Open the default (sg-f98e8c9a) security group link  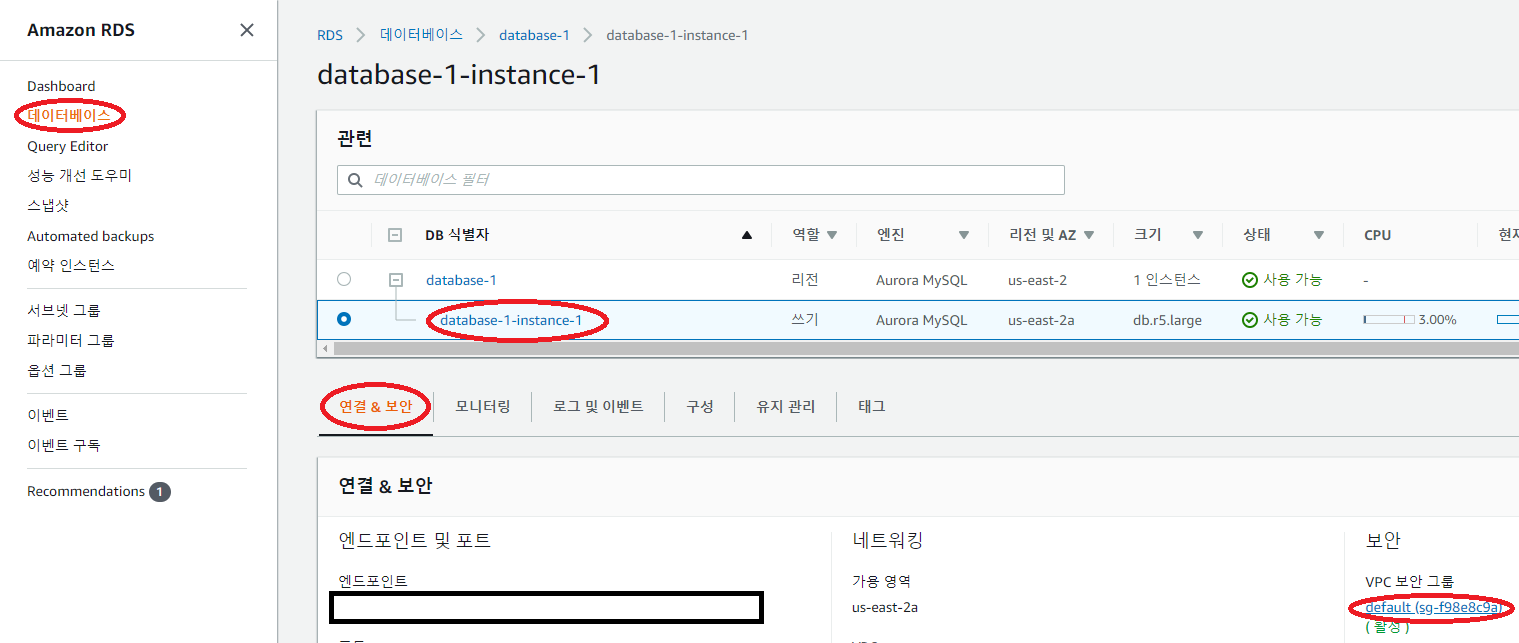coord(1433,607)
